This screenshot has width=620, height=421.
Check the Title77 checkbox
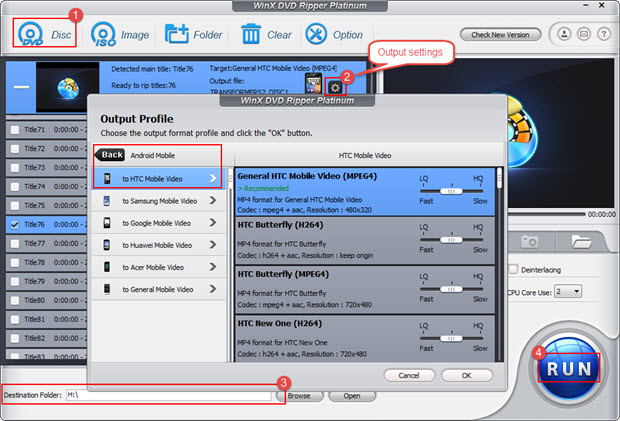coord(15,244)
